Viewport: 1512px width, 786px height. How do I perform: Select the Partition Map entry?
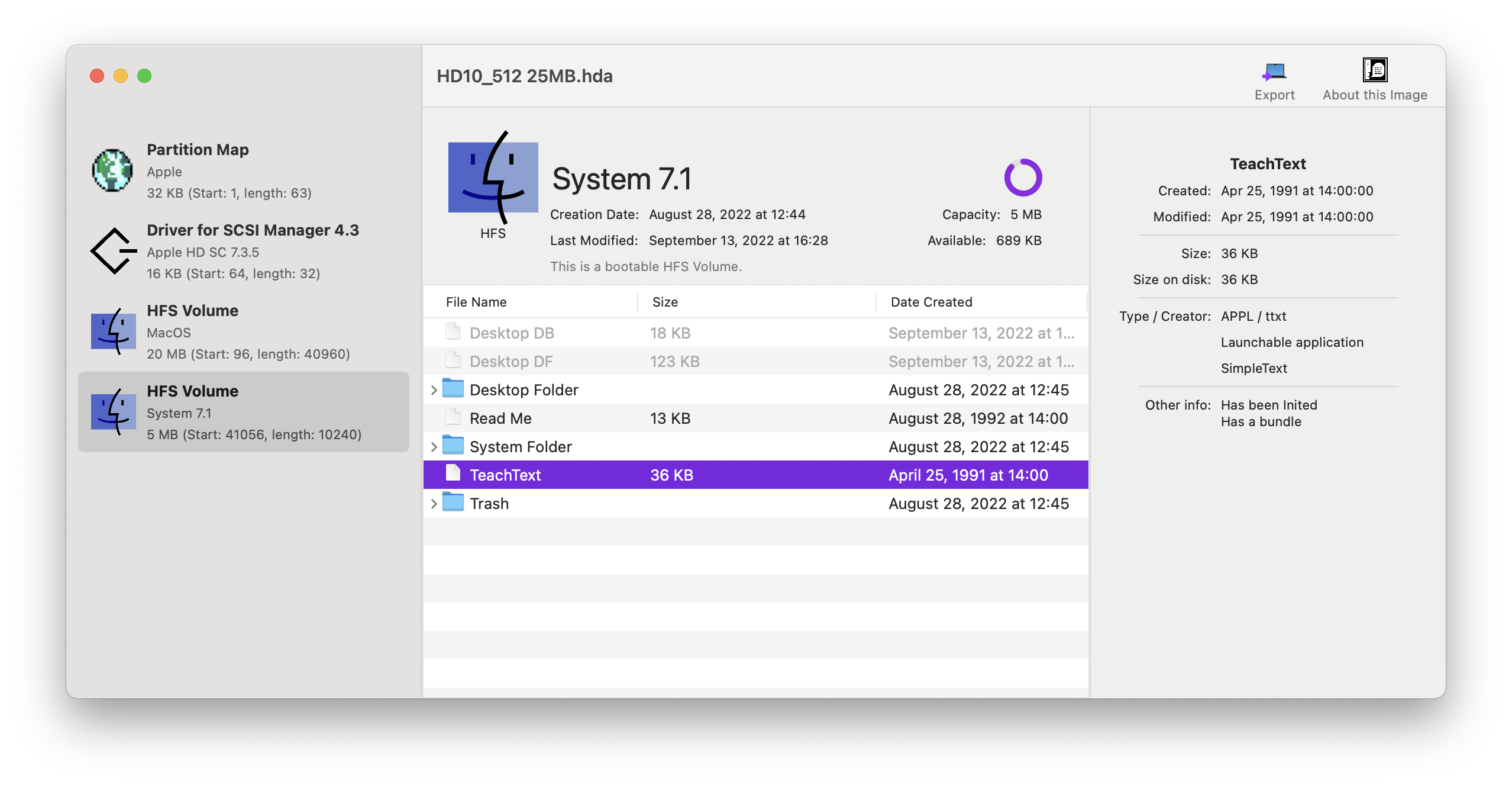(244, 170)
